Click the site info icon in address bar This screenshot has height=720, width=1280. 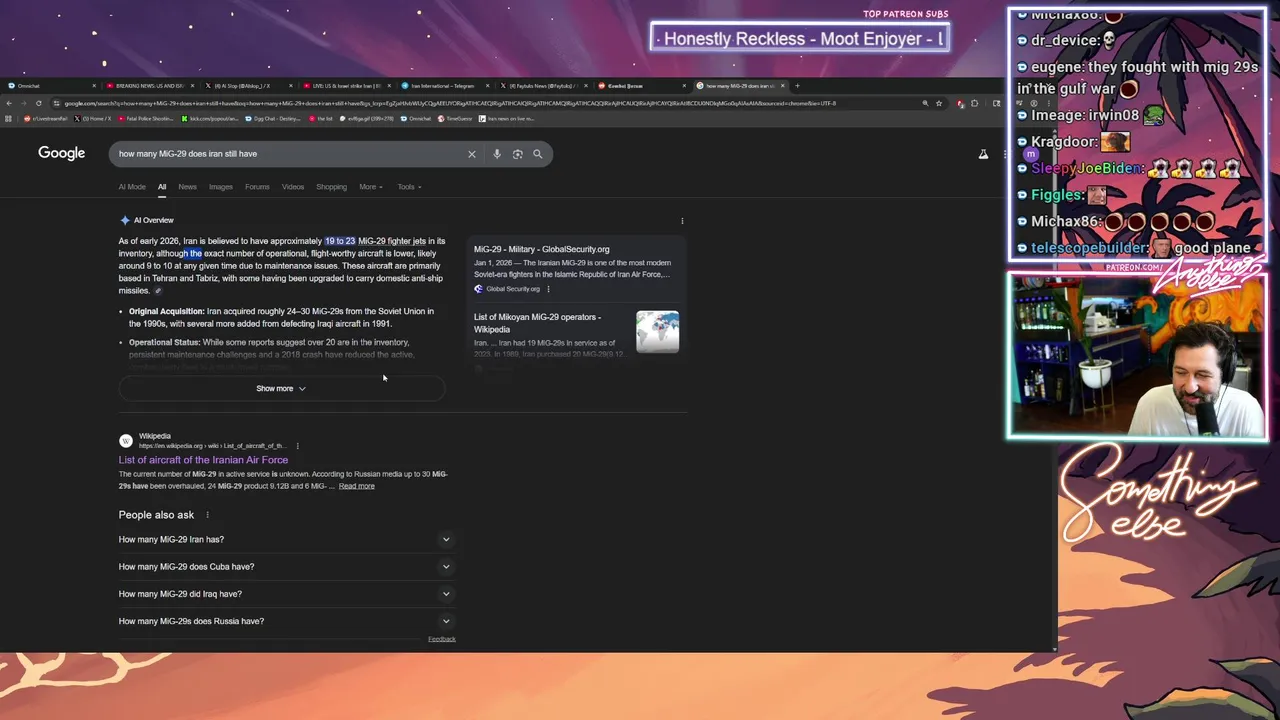pyautogui.click(x=56, y=103)
